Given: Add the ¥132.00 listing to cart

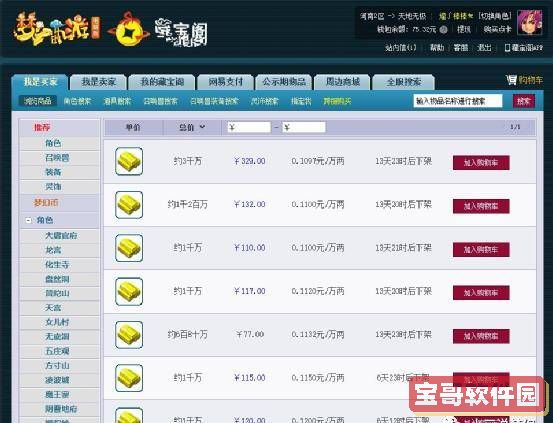Looking at the screenshot, I should pos(481,206).
